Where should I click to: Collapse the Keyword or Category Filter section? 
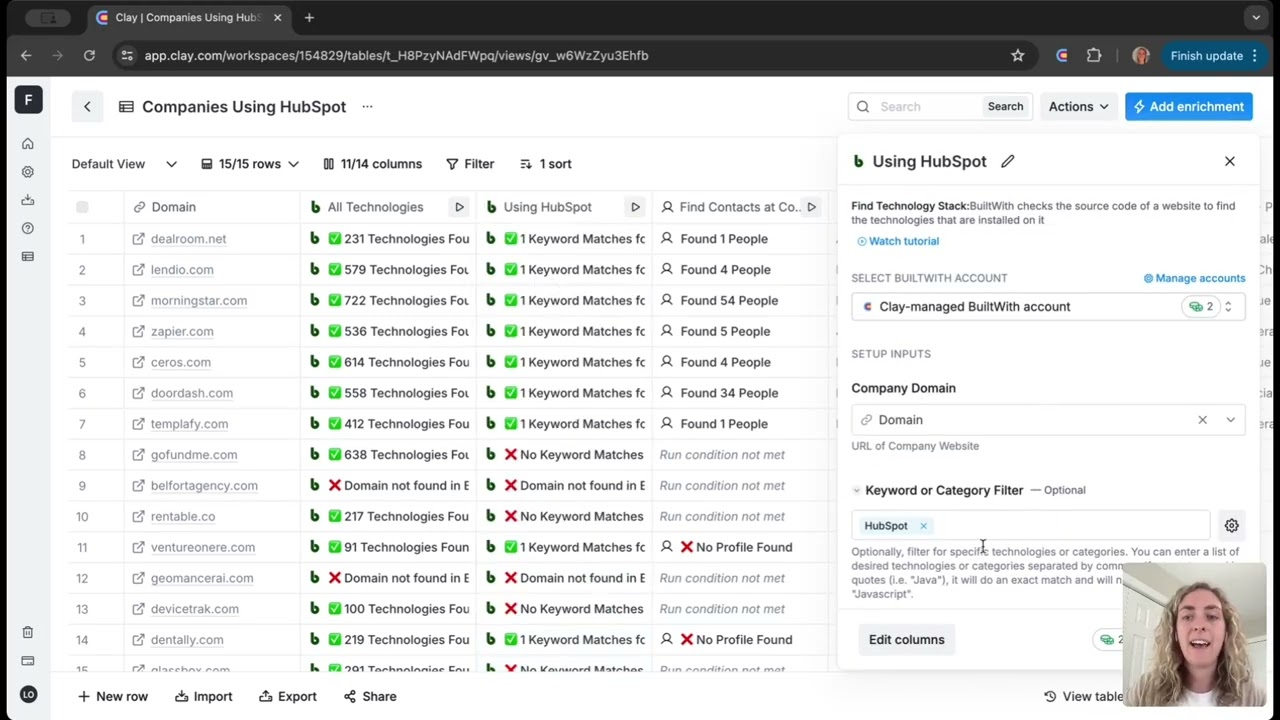[x=857, y=490]
